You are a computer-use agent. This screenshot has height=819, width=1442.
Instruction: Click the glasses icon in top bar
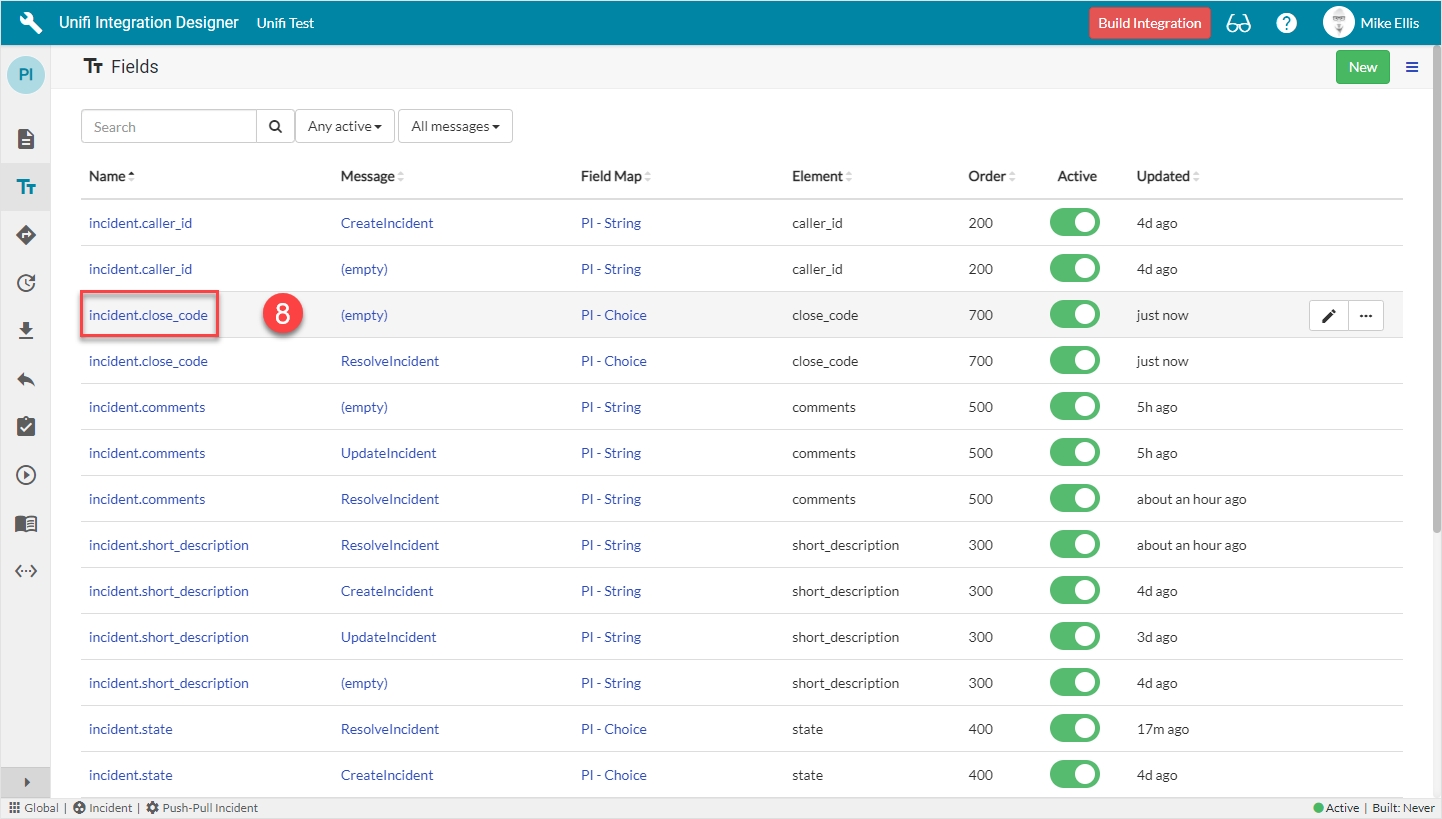[x=1239, y=23]
